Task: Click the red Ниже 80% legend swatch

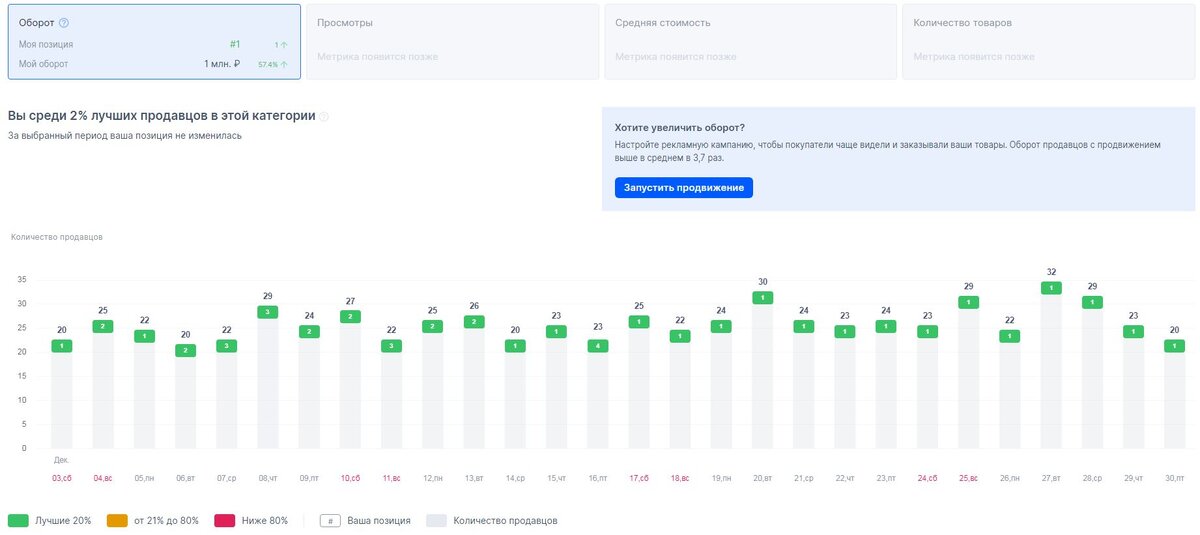Action: pos(227,521)
